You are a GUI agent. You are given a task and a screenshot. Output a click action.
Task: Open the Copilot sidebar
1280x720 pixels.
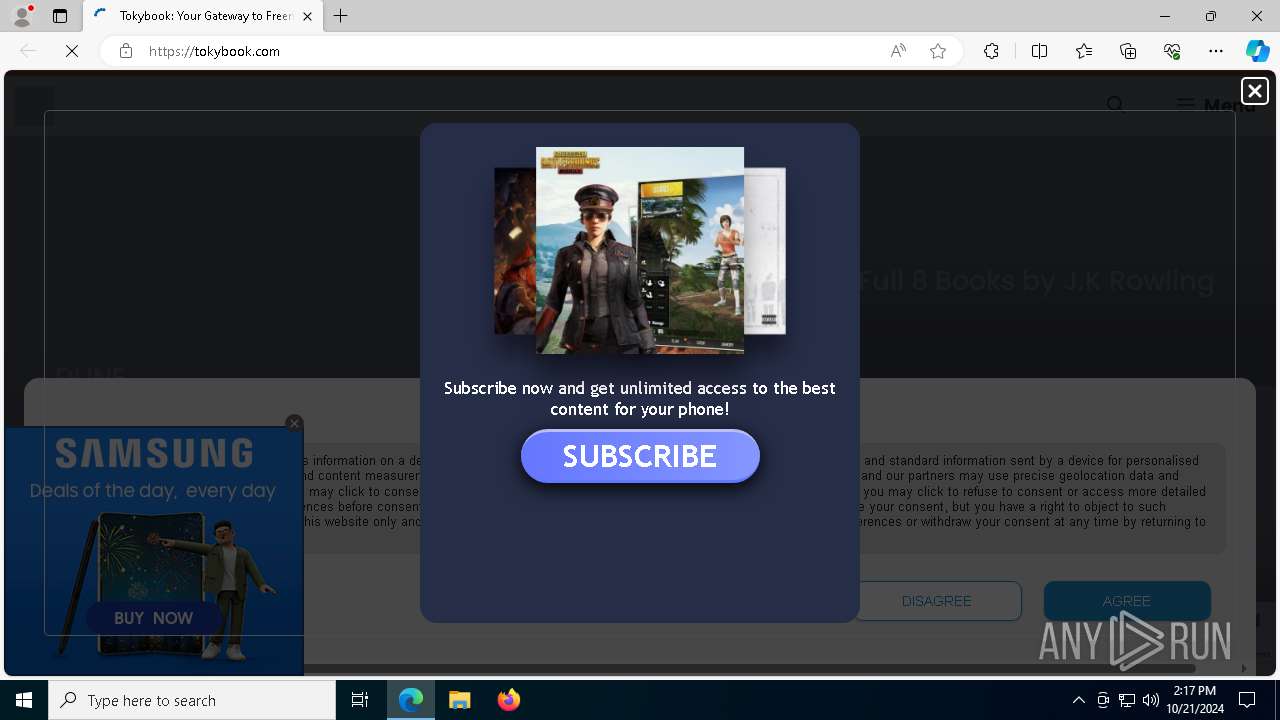1257,51
